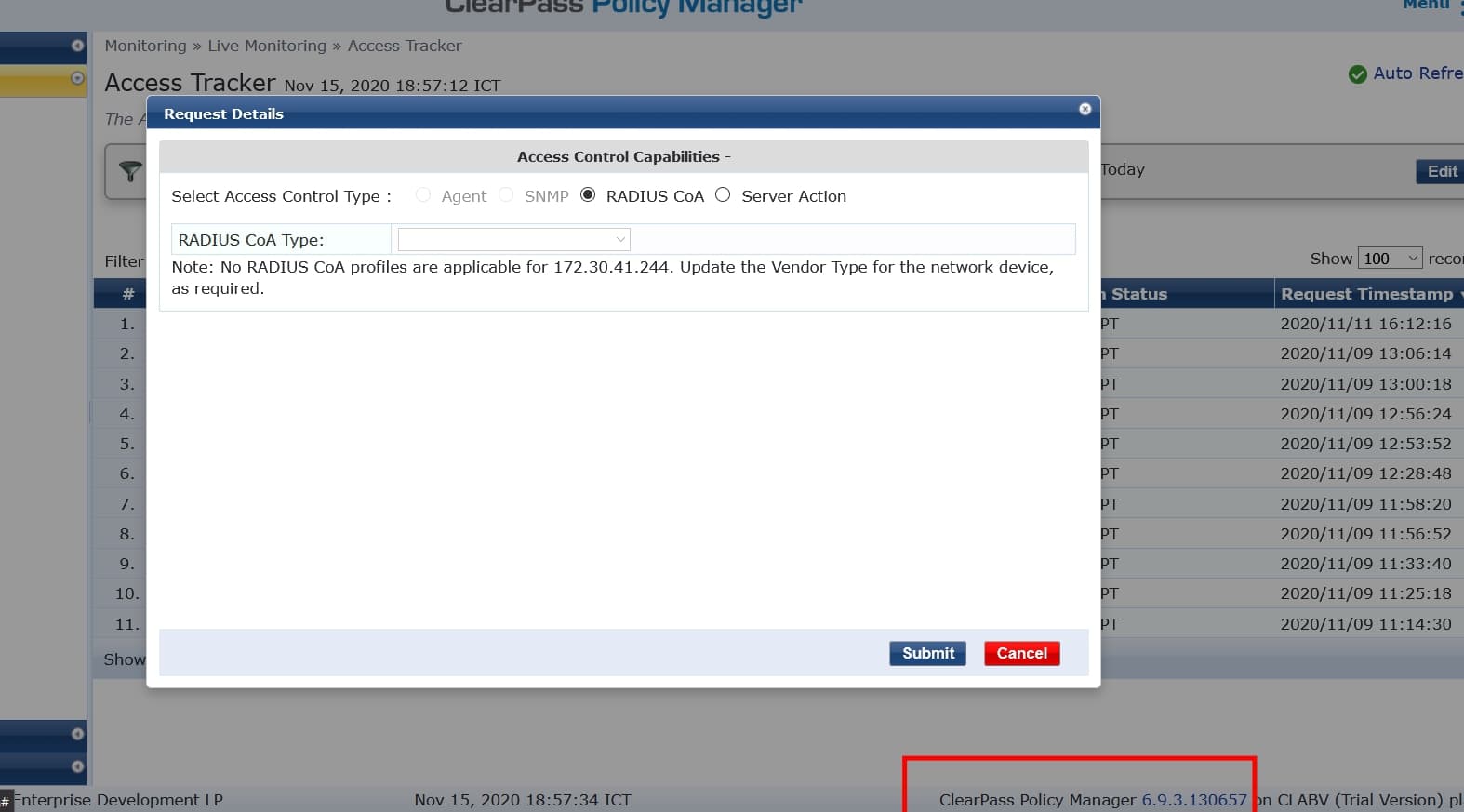Open the Live Monitoring breadcrumb
The width and height of the screenshot is (1464, 812).
coord(267,46)
